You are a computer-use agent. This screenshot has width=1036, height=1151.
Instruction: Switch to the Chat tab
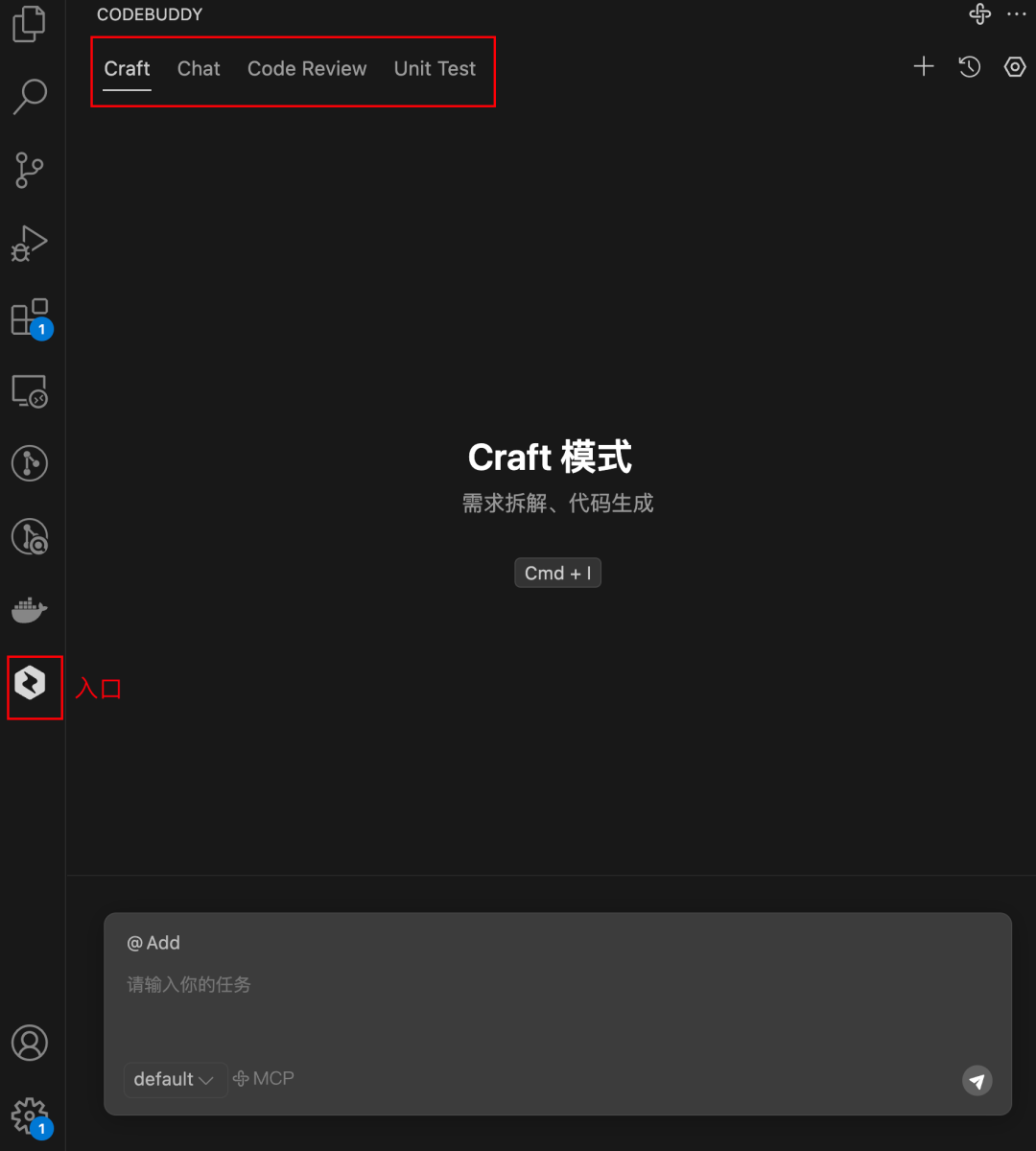click(199, 69)
